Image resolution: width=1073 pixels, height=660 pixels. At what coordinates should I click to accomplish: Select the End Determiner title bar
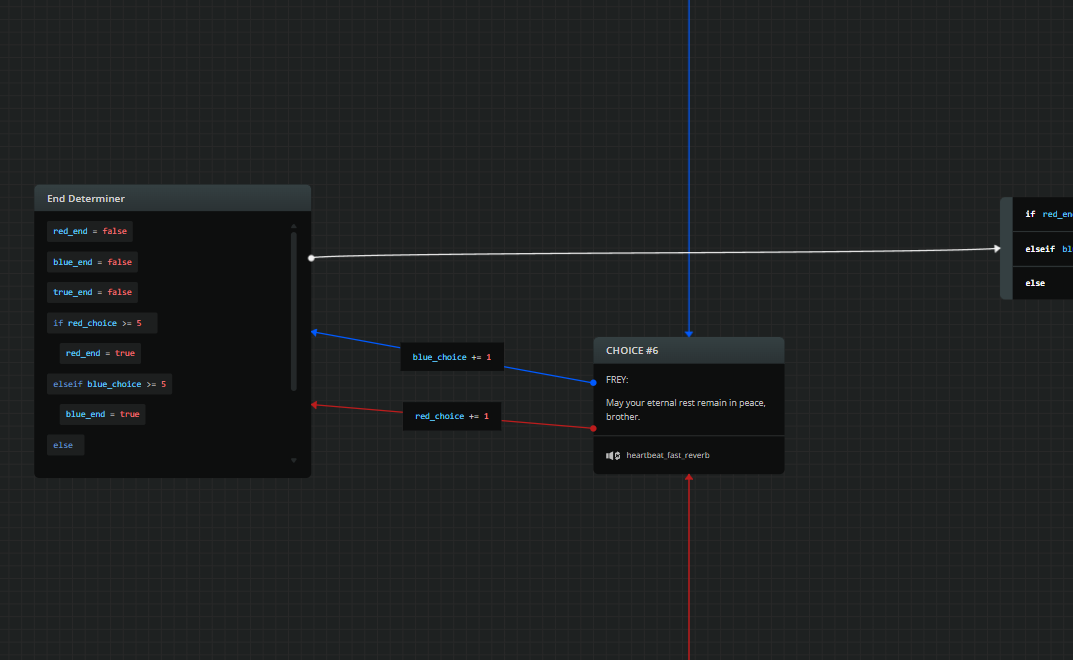coord(172,198)
